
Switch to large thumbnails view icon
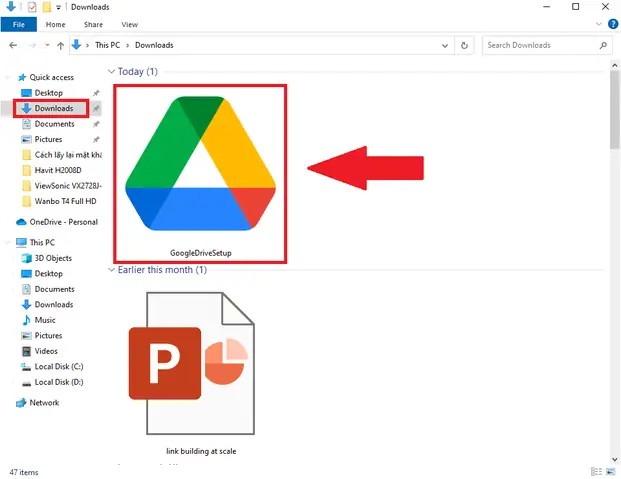point(610,471)
